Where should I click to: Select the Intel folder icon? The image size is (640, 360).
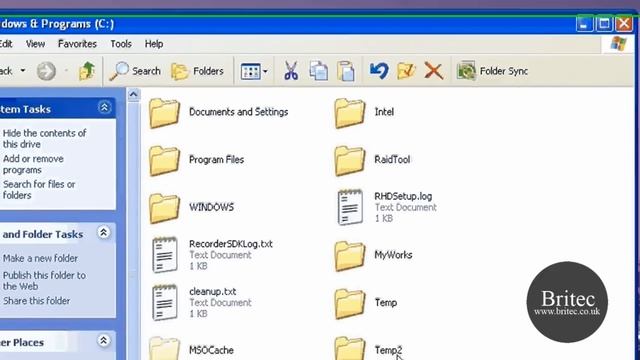(x=350, y=113)
